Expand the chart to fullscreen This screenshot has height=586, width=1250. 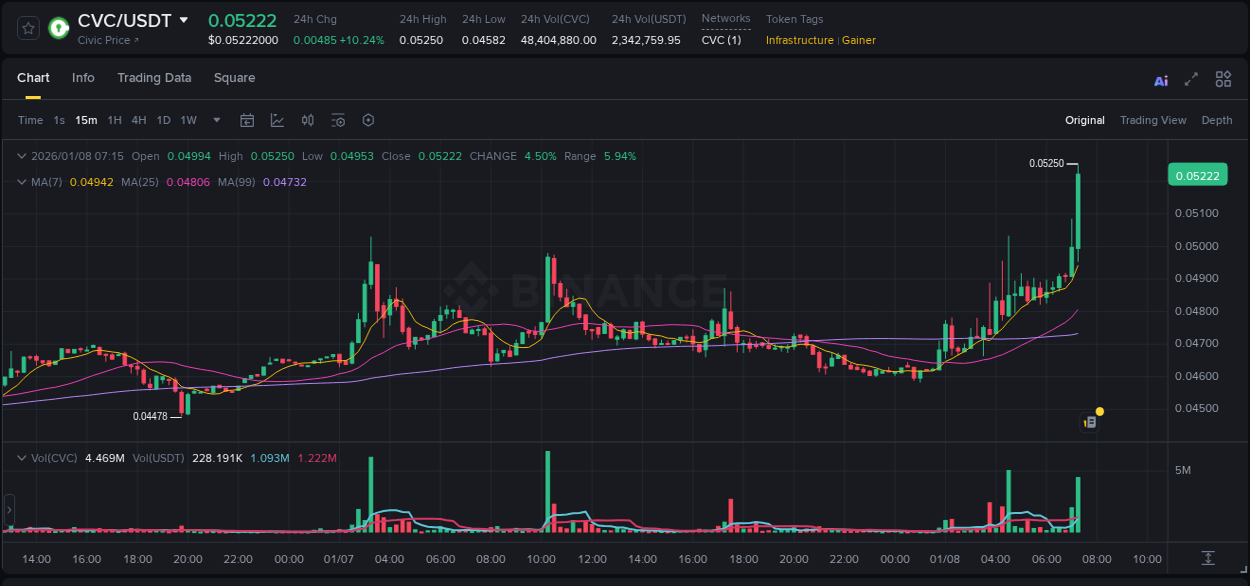(1191, 79)
